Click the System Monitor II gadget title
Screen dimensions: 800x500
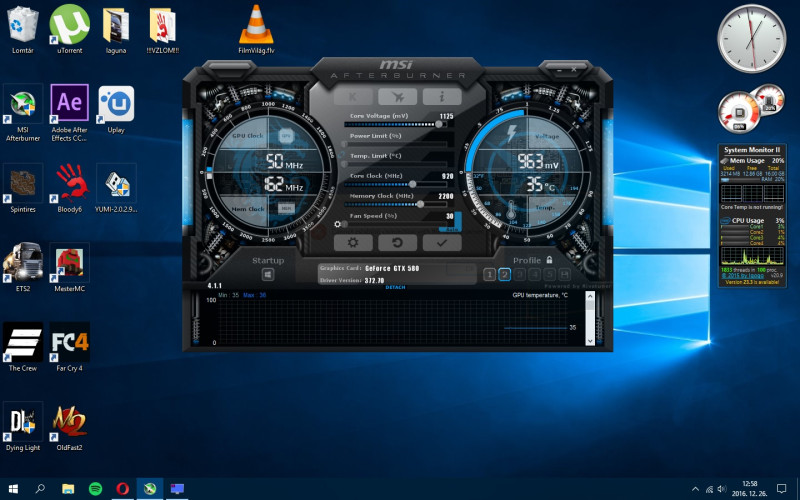coord(752,149)
